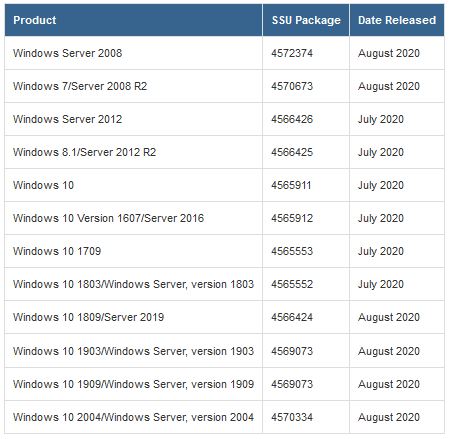
Task: Click SSU package number 4570334
Action: click(292, 417)
